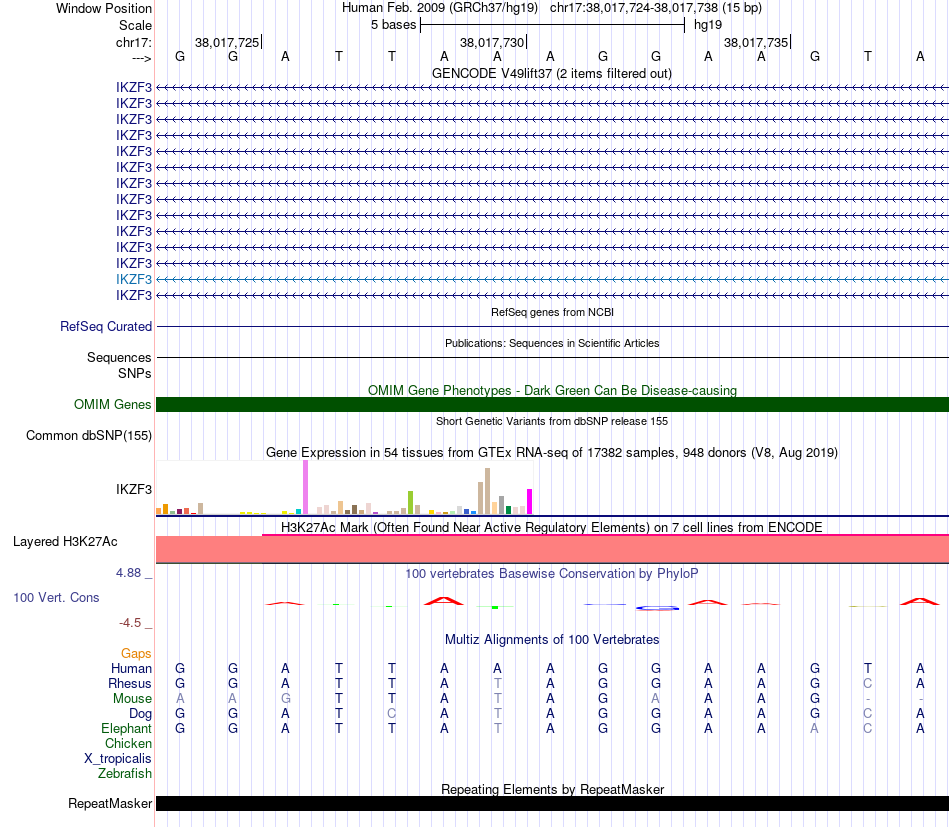Click the 'Zebrafish' alignment row label
The height and width of the screenshot is (827, 950).
tap(125, 774)
